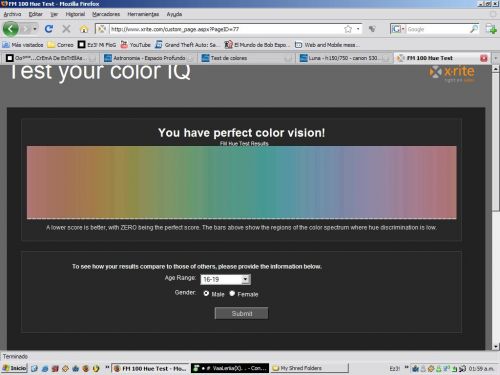Click the Ez3! language bar label

[395, 368]
